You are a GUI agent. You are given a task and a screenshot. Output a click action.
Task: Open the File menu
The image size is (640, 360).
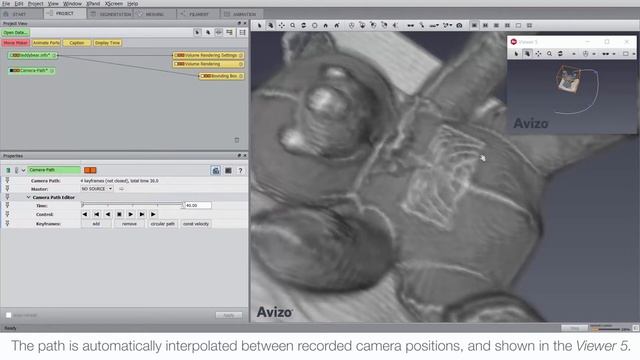click(x=6, y=3)
